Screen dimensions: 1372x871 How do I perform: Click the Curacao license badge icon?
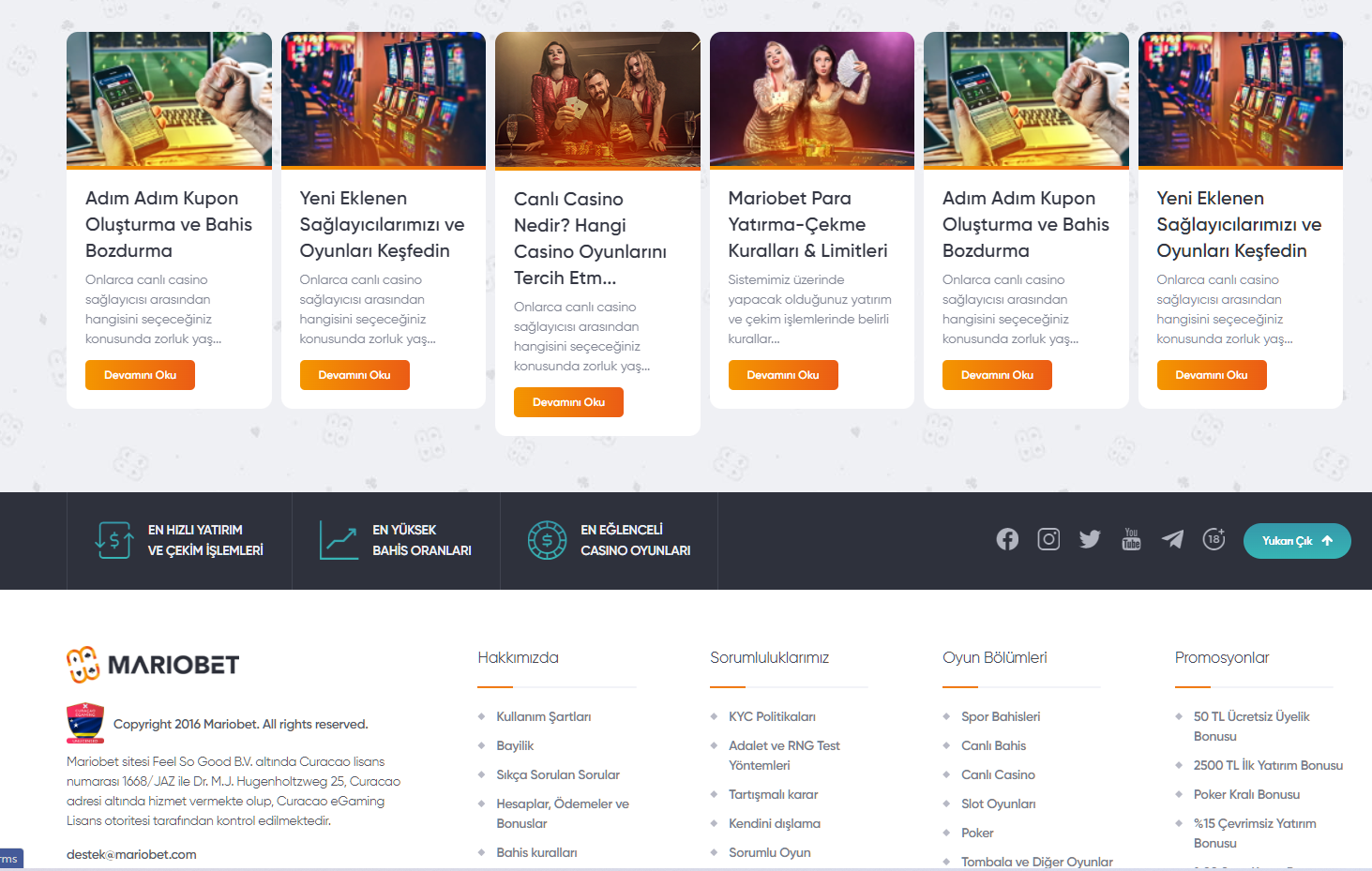pos(85,724)
